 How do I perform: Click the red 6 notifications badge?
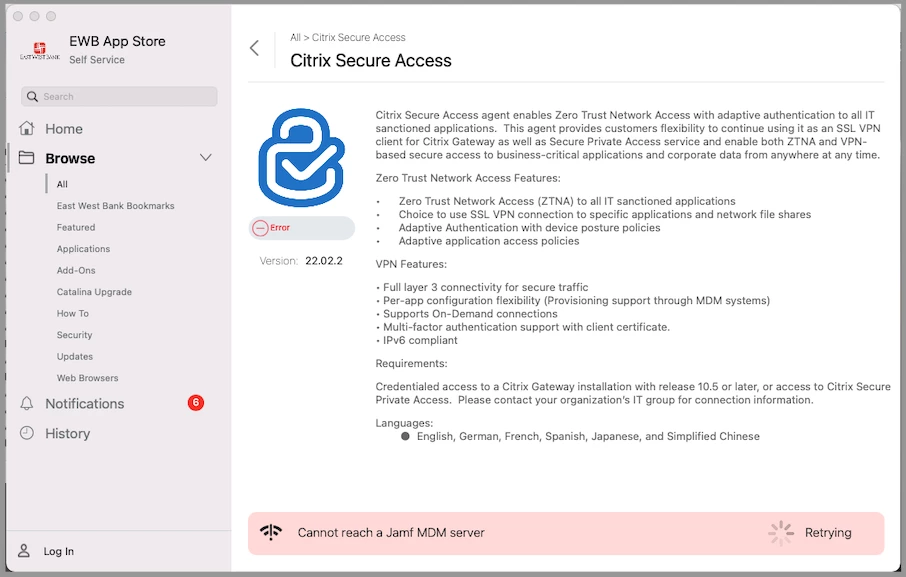pyautogui.click(x=196, y=403)
